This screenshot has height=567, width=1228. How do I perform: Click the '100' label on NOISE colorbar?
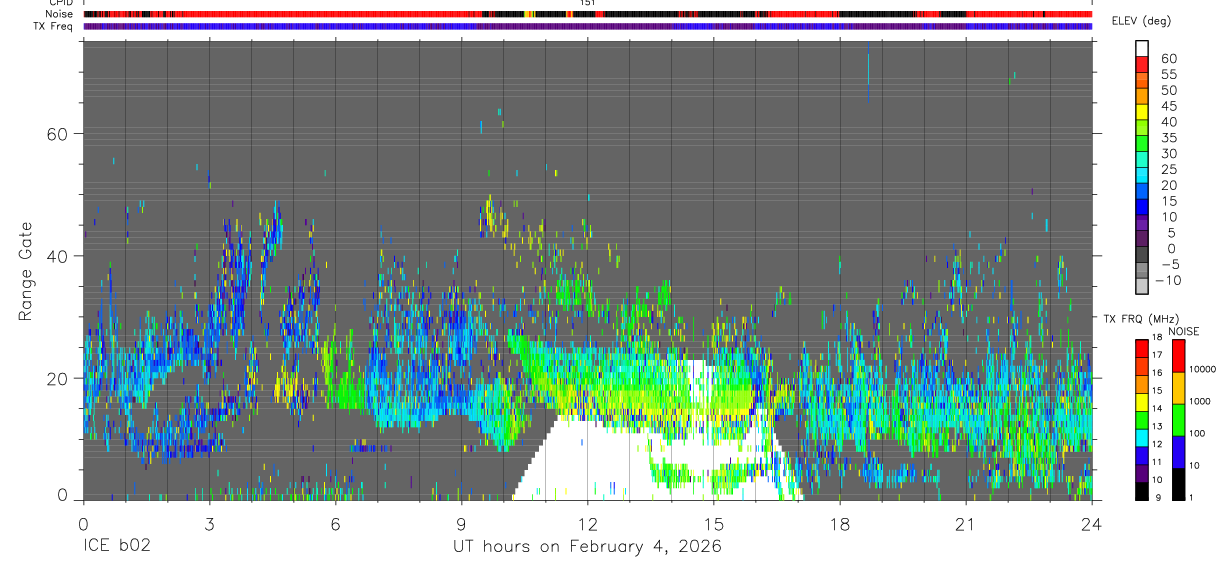[x=1198, y=434]
